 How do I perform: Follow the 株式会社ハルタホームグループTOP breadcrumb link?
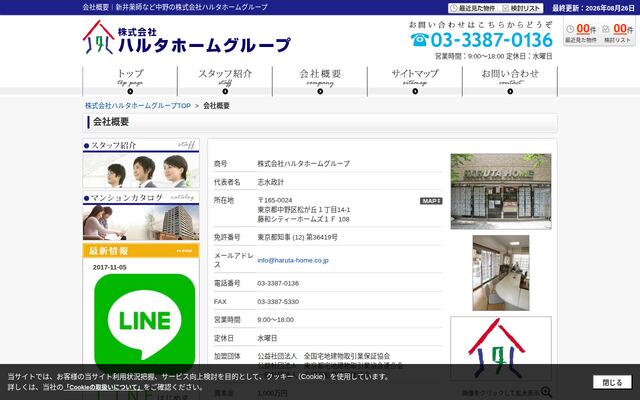click(x=138, y=105)
